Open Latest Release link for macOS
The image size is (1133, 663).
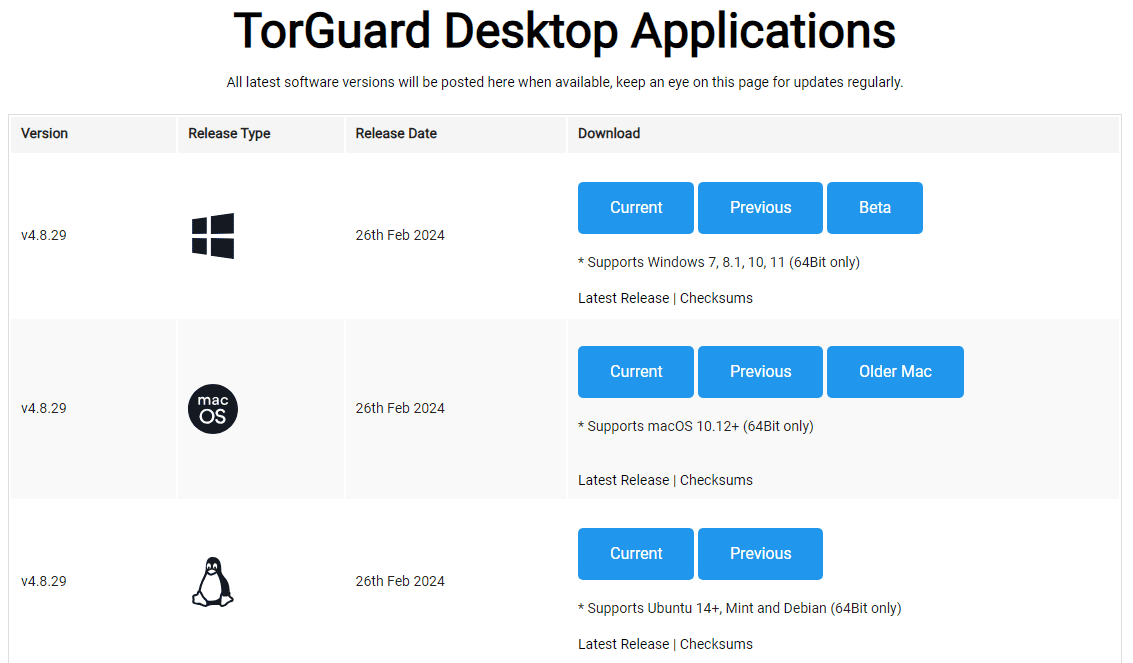click(623, 479)
